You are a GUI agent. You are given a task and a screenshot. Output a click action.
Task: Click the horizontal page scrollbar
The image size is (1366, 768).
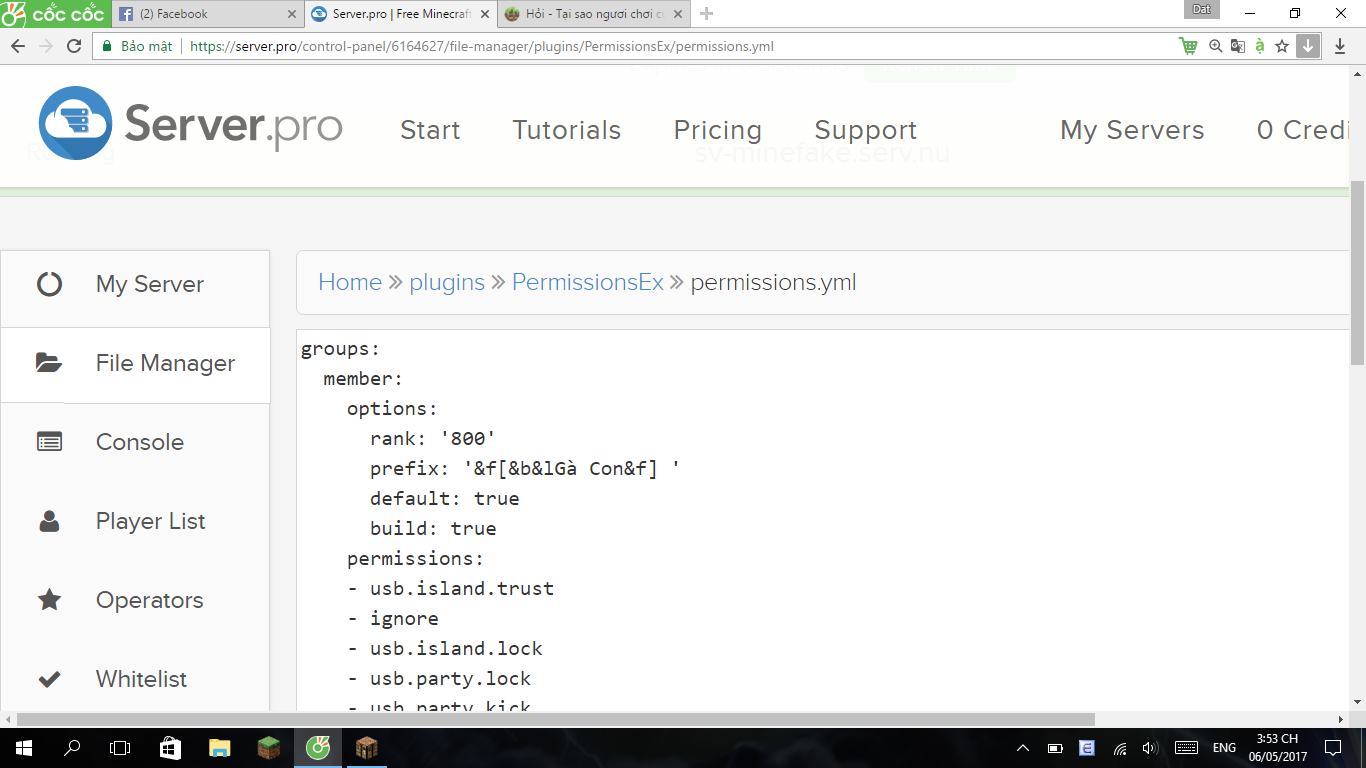[x=556, y=719]
